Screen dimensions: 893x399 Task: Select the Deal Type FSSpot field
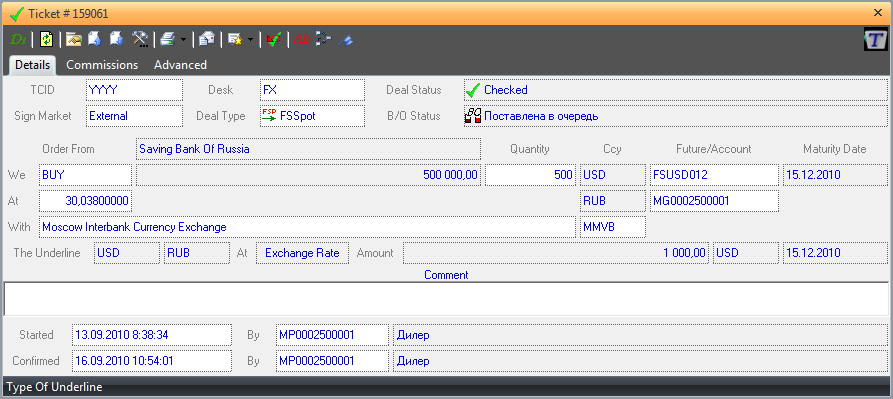click(x=313, y=116)
